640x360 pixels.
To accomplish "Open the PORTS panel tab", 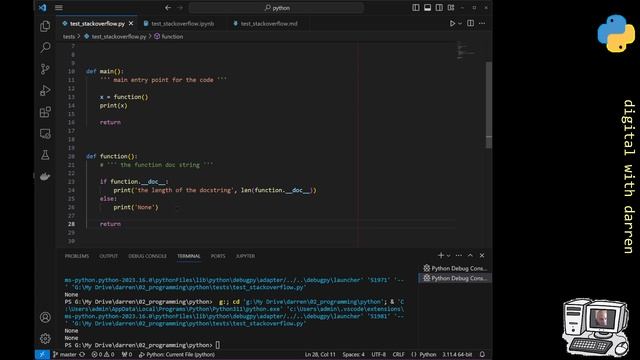I will [218, 256].
